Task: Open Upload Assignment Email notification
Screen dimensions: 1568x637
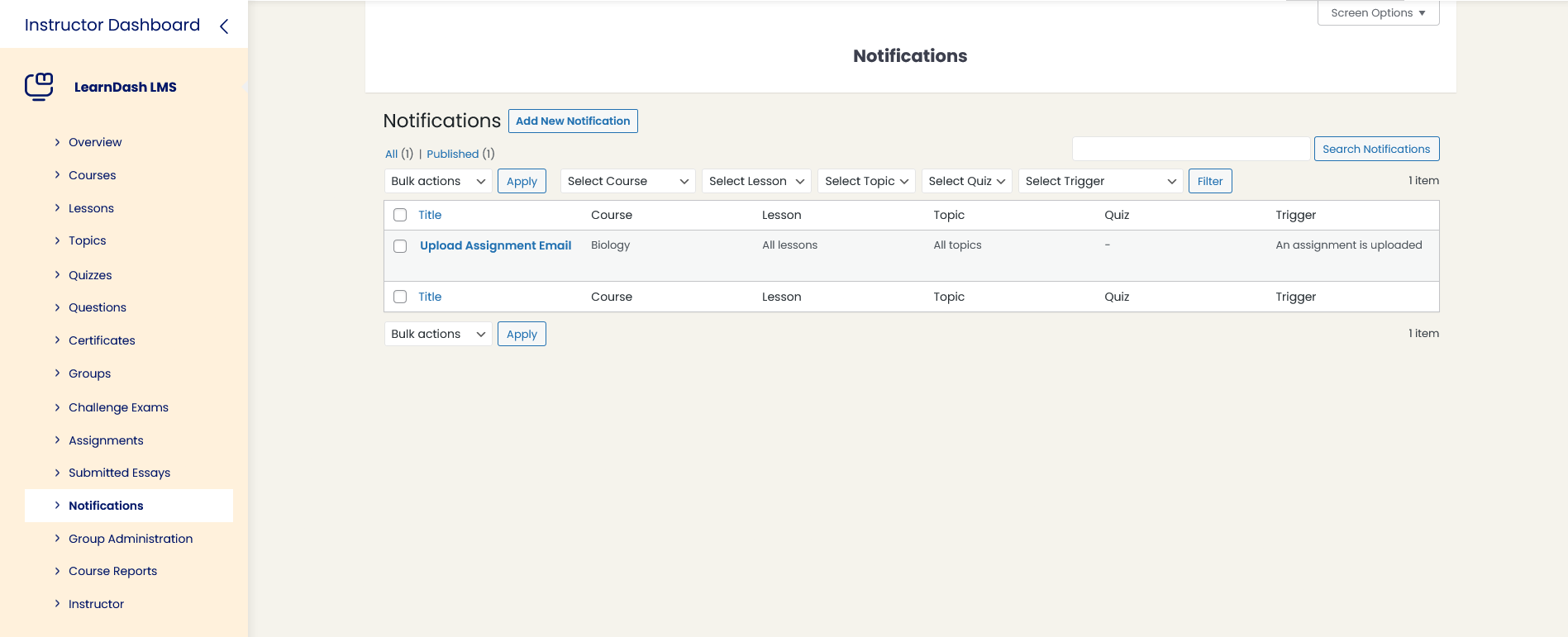Action: pos(495,245)
